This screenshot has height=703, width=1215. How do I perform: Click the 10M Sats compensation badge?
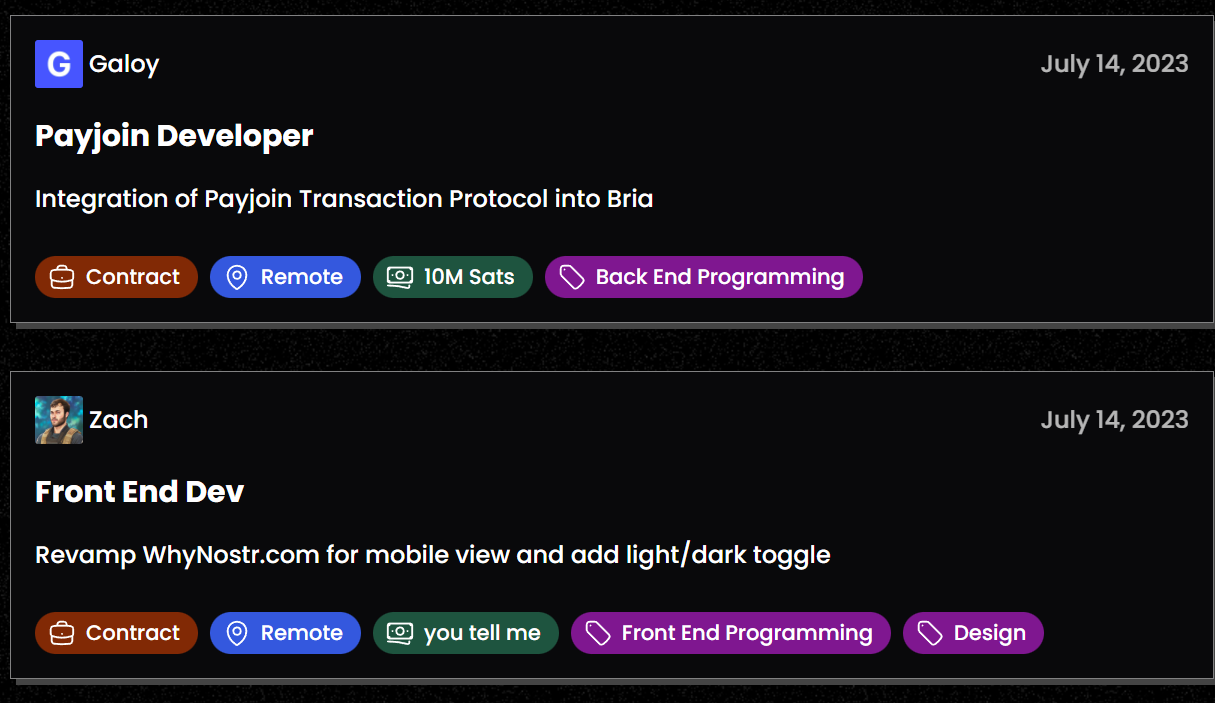(x=468, y=277)
